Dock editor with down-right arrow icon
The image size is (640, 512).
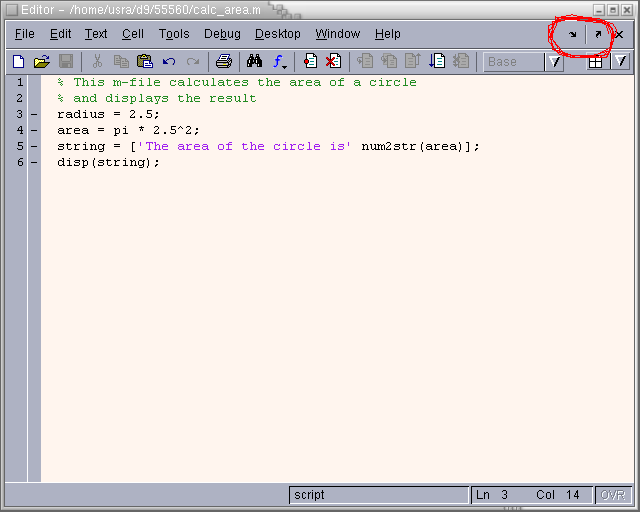pyautogui.click(x=573, y=34)
